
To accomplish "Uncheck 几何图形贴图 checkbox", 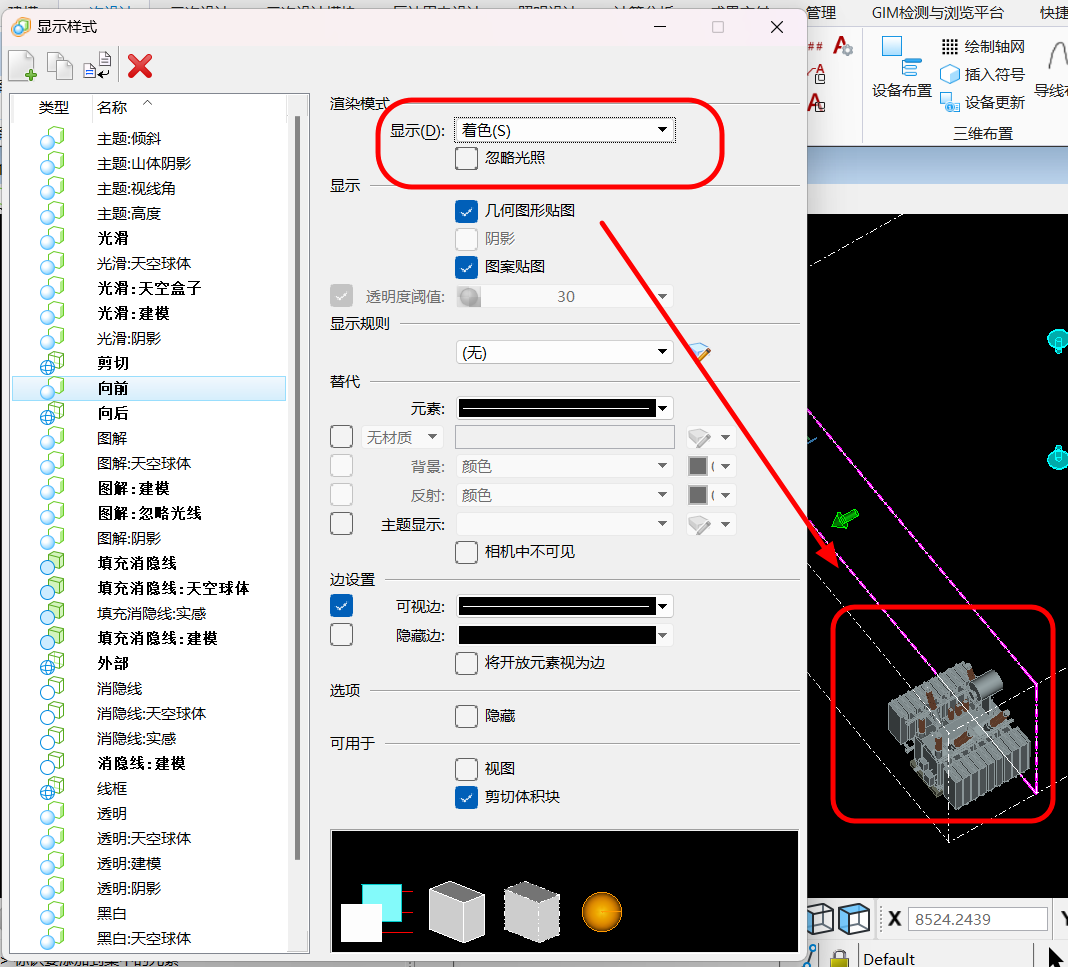I will click(466, 211).
